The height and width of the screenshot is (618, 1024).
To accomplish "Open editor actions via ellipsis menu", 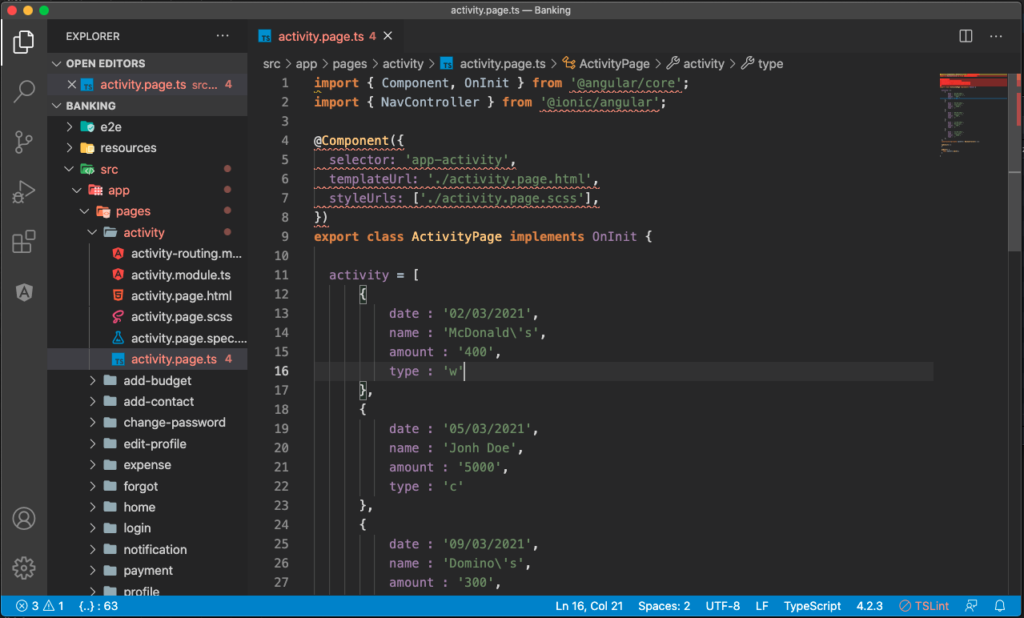I will click(x=996, y=35).
